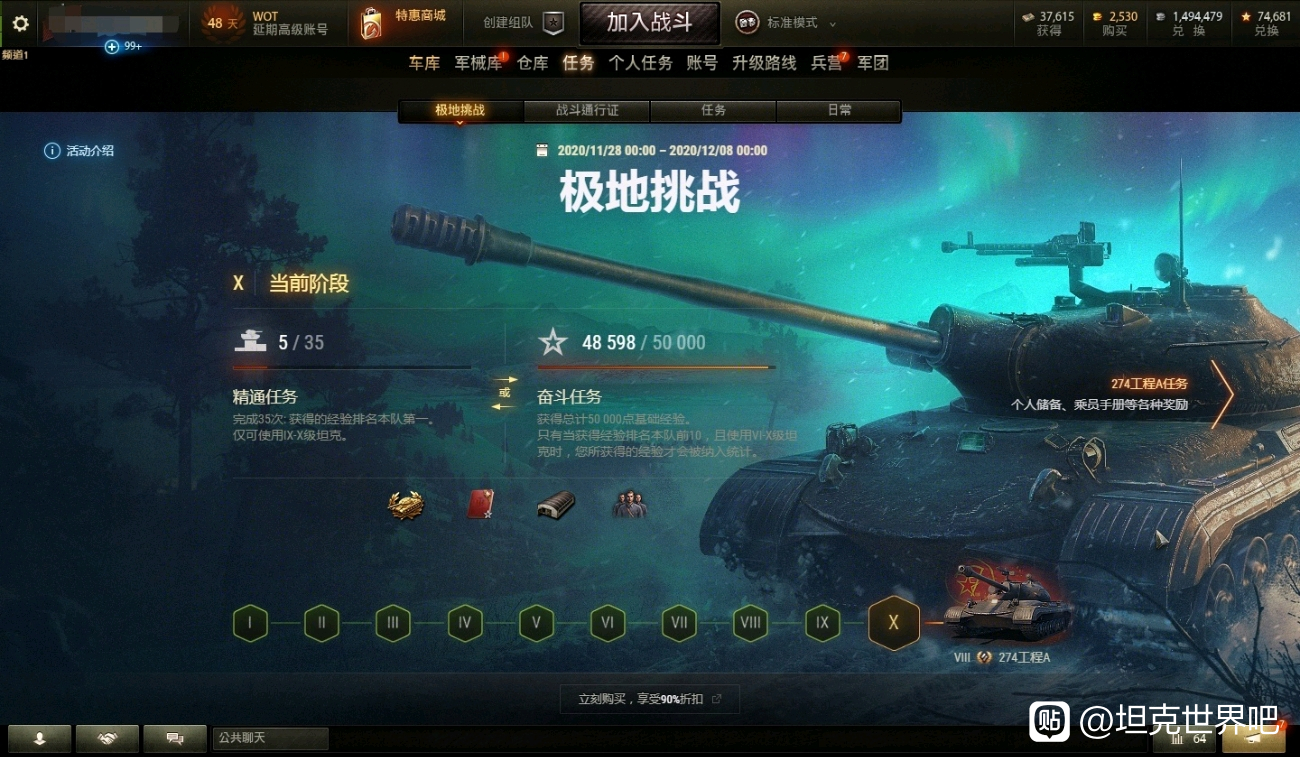The height and width of the screenshot is (757, 1300).
Task: Select the crew members reward icon
Action: pyautogui.click(x=629, y=504)
